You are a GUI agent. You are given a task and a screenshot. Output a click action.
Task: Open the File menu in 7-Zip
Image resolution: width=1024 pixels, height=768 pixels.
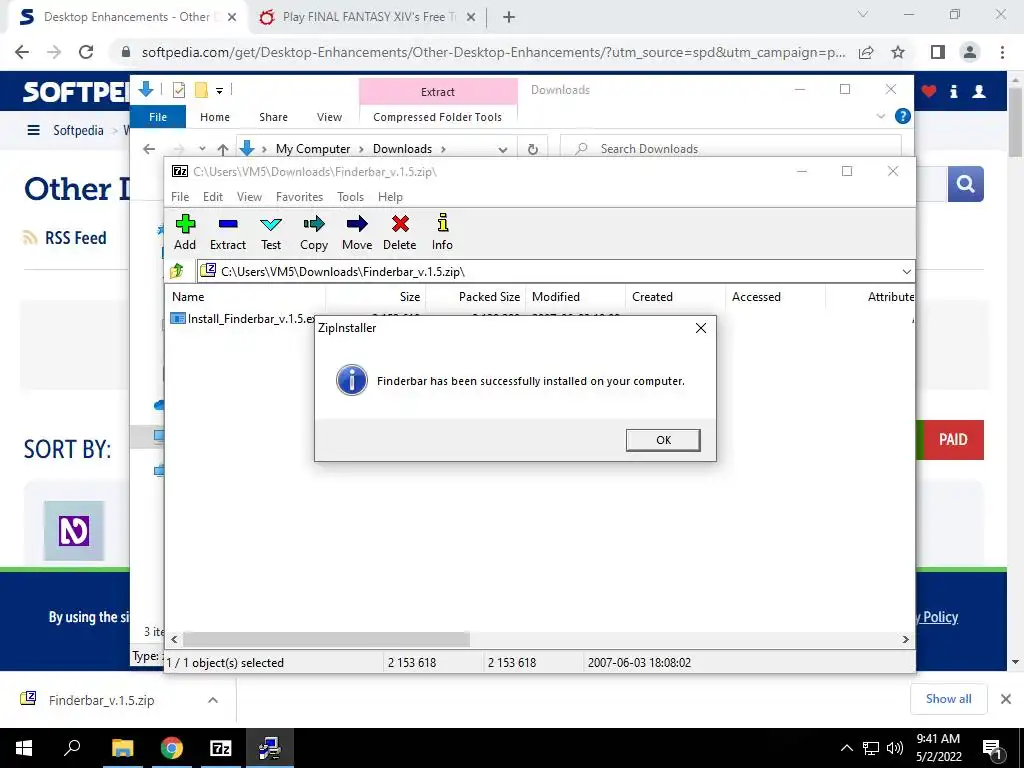pos(180,197)
